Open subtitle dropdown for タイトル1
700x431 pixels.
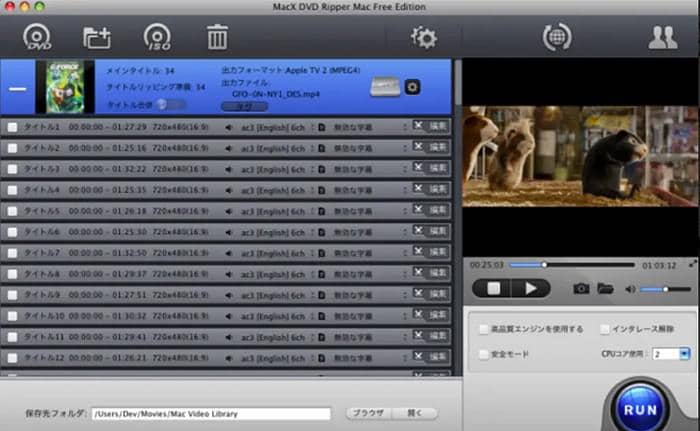tap(404, 128)
